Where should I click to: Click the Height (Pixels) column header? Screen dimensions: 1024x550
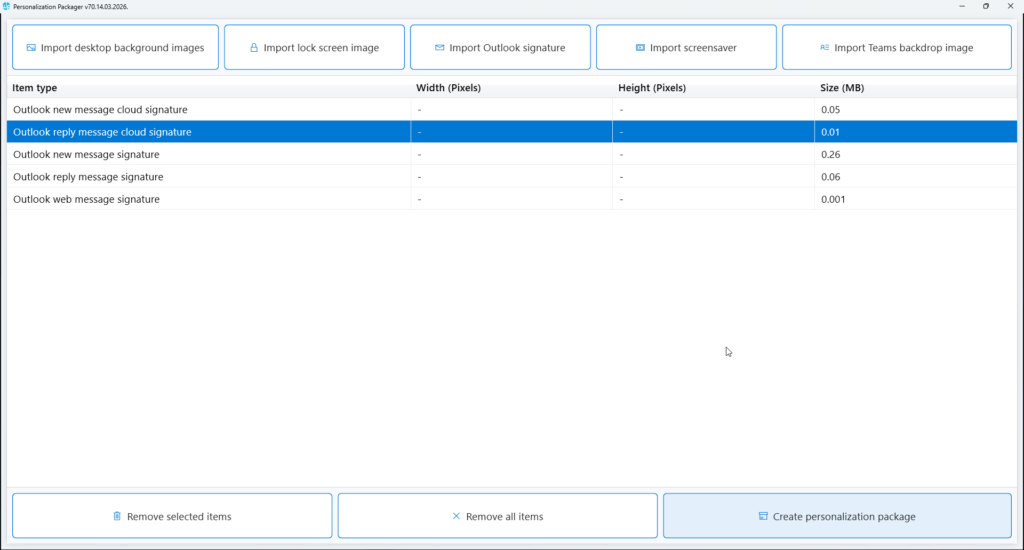click(x=652, y=88)
